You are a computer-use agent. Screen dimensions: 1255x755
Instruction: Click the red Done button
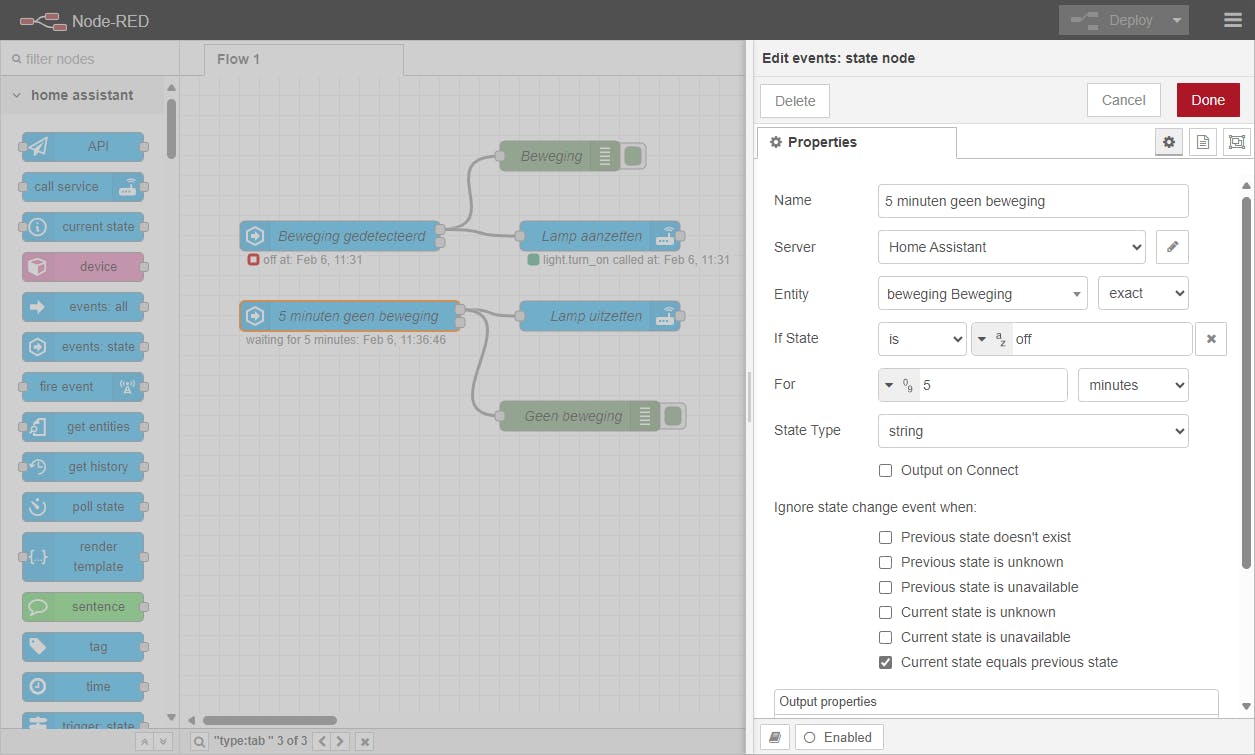[x=1208, y=100]
